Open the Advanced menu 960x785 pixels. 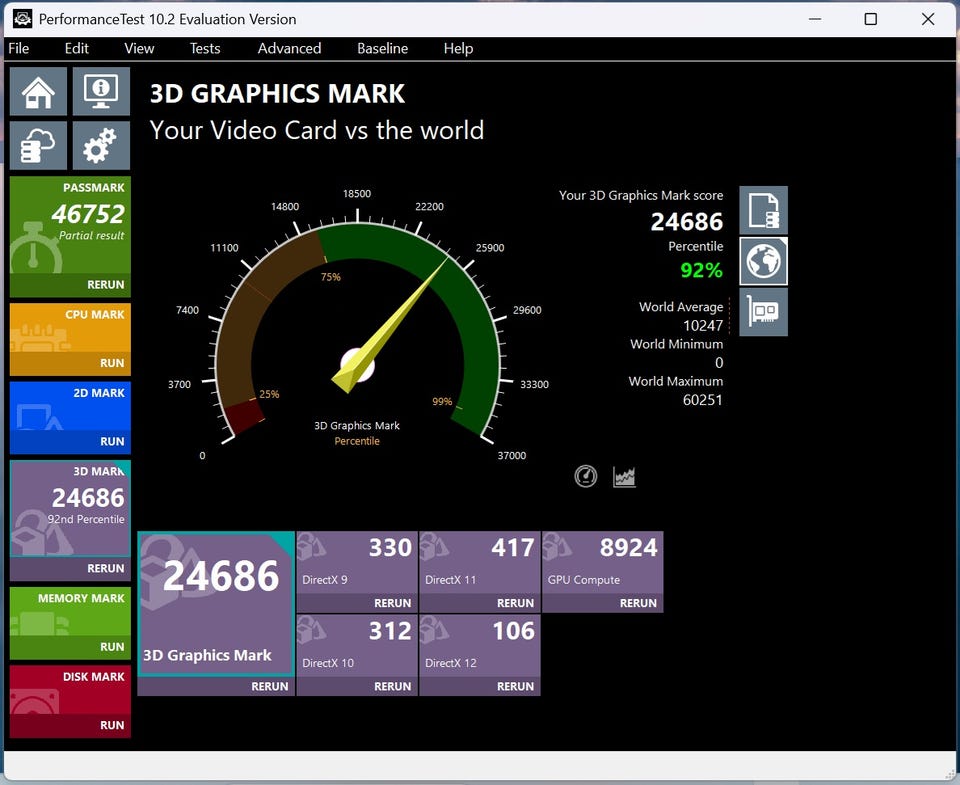pos(289,48)
